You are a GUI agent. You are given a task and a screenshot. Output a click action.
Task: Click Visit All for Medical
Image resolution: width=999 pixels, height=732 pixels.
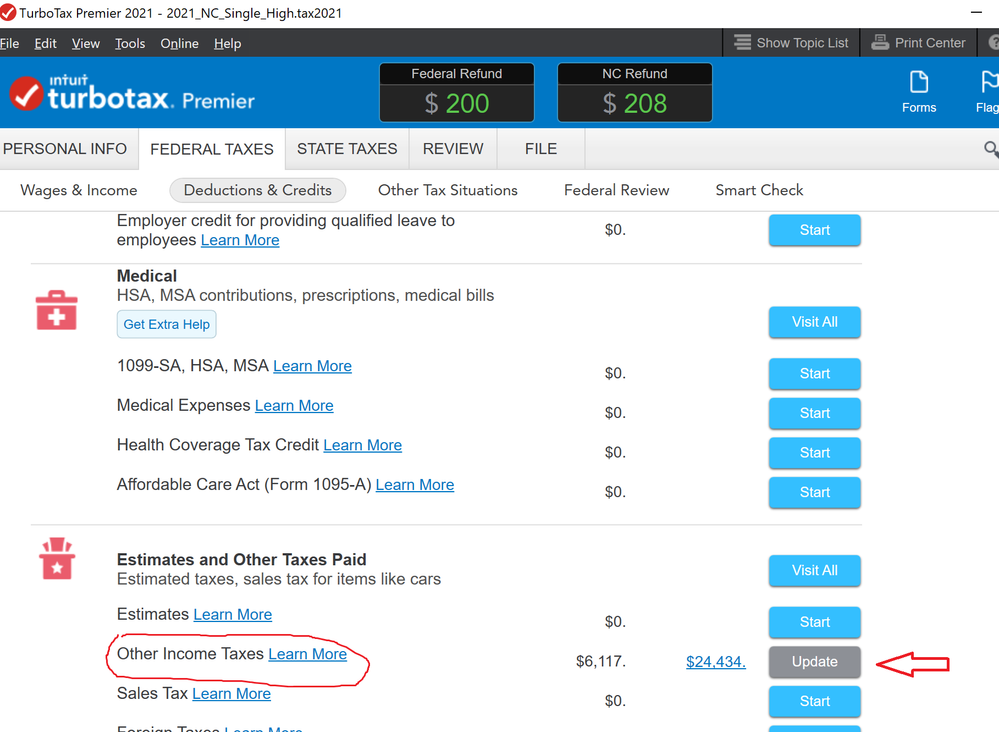[x=814, y=322]
